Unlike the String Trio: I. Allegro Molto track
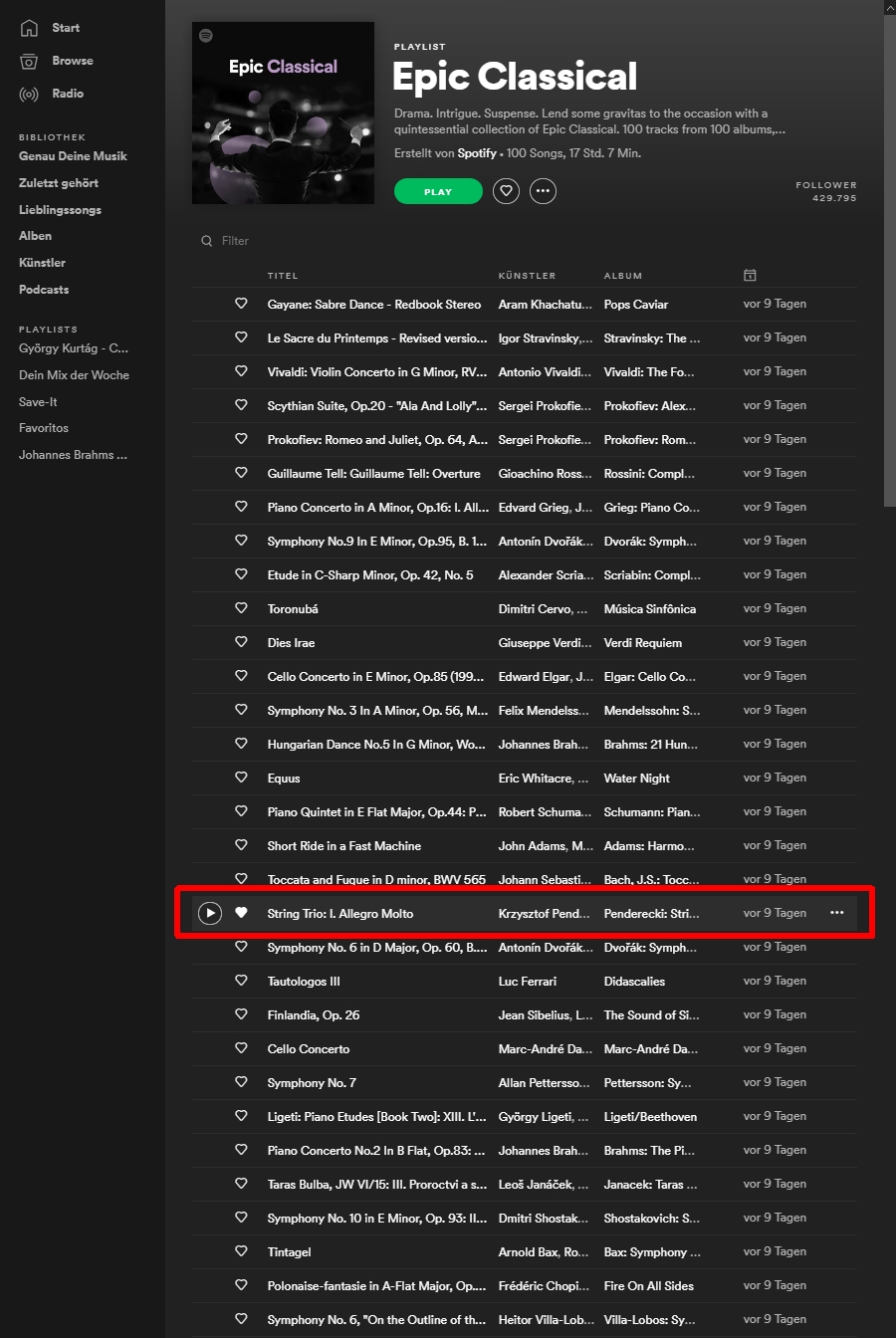896x1338 pixels. tap(241, 913)
